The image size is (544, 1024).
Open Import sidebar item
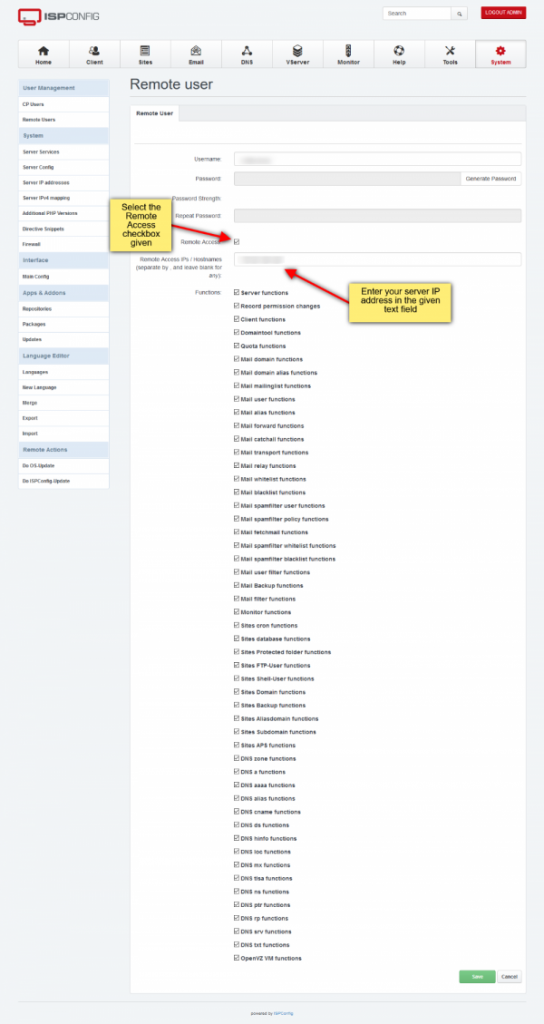click(63, 434)
